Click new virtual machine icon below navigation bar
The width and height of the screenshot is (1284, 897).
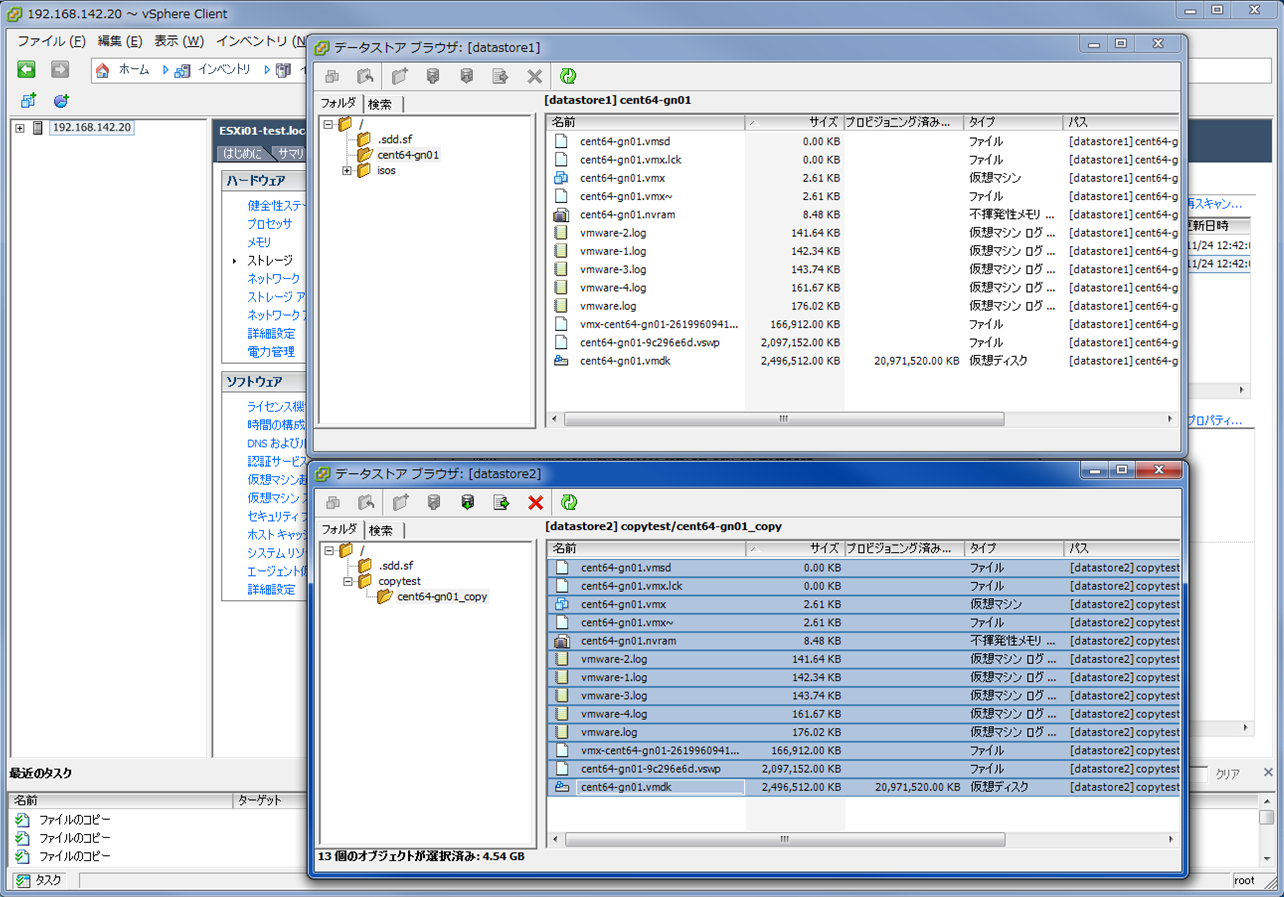tap(28, 101)
